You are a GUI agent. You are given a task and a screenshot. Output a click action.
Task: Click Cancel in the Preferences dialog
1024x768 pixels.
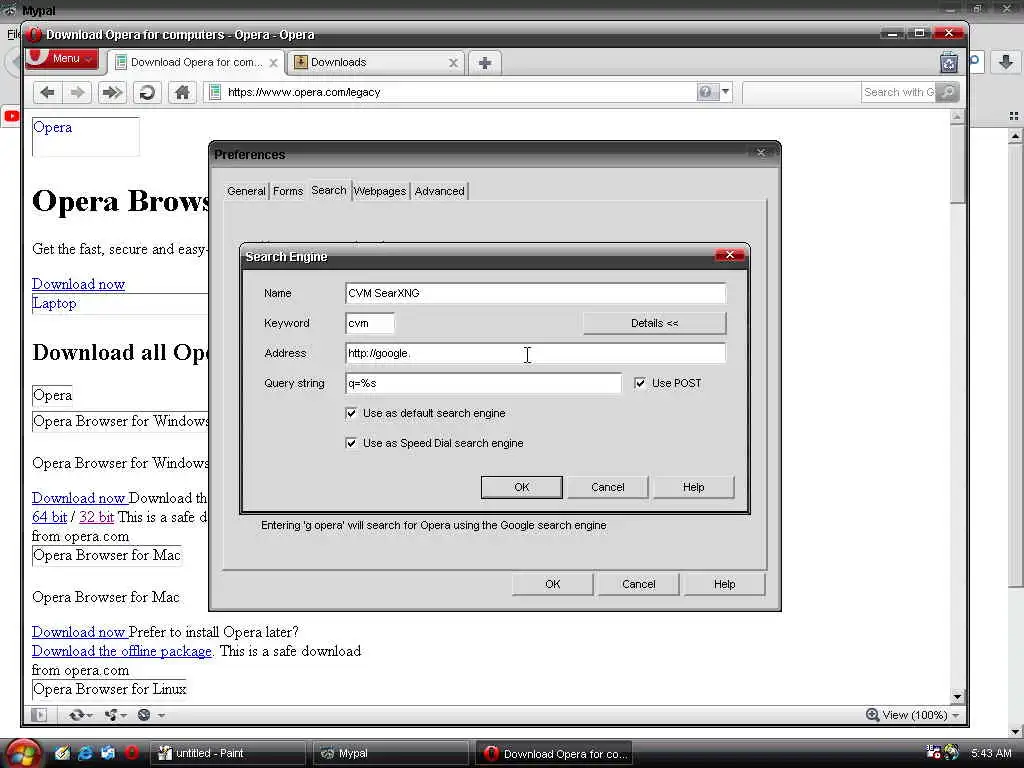pyautogui.click(x=638, y=584)
